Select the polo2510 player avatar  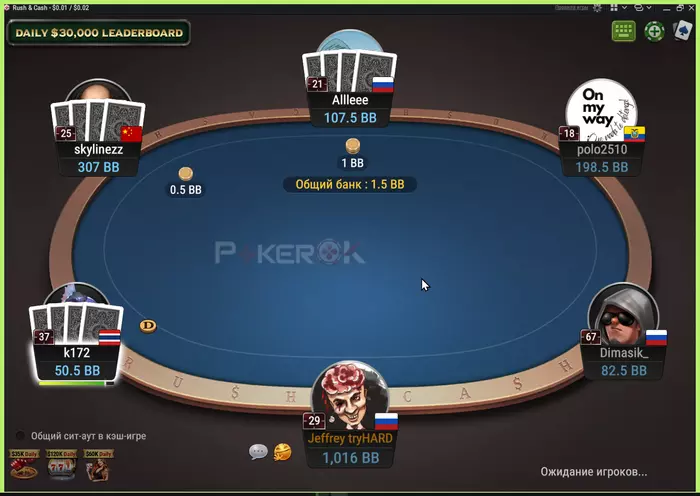601,110
